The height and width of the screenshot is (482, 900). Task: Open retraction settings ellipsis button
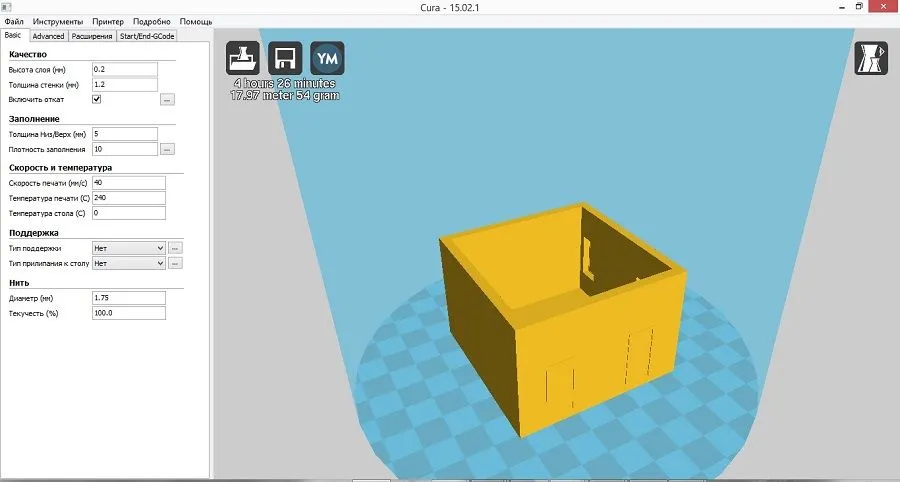click(x=167, y=100)
